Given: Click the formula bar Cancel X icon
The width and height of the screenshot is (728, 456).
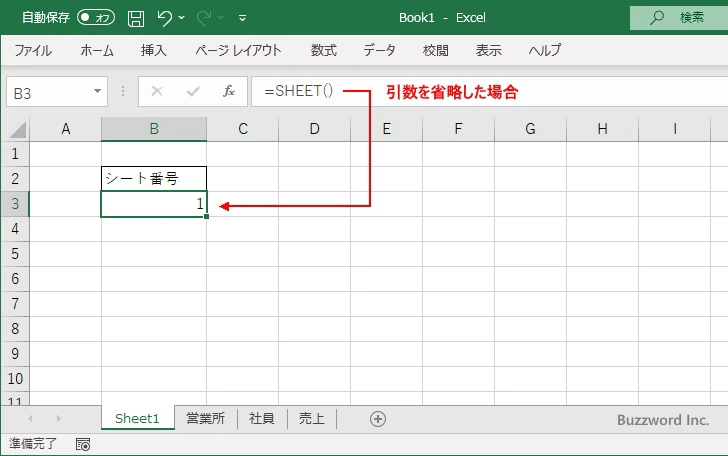Looking at the screenshot, I should (157, 92).
